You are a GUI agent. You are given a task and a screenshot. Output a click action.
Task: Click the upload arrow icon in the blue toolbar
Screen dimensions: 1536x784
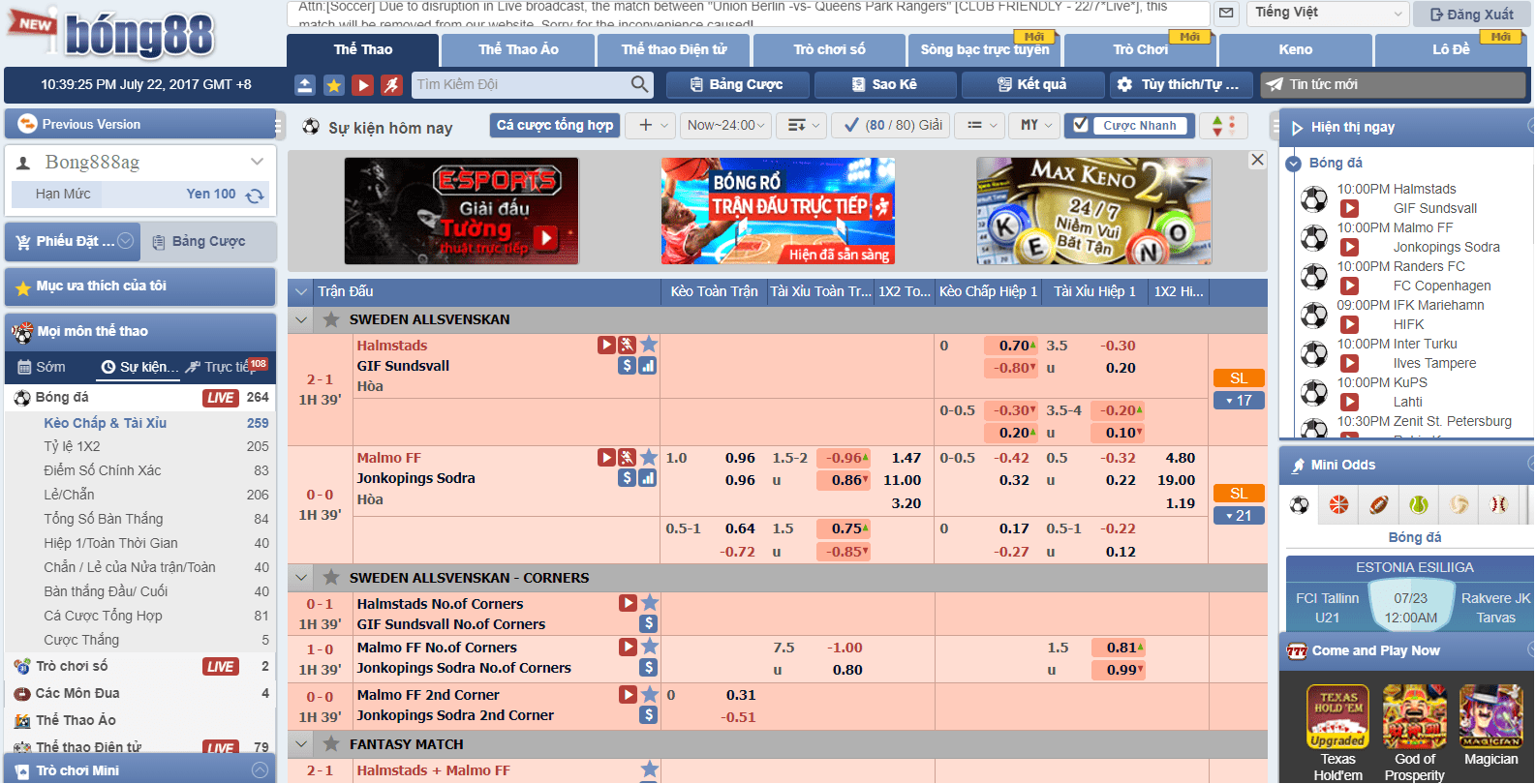pos(305,85)
